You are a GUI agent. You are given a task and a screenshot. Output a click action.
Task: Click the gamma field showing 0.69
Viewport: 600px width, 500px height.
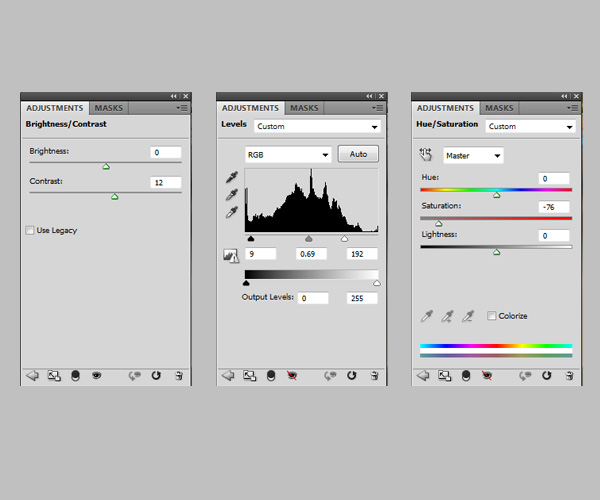point(311,254)
